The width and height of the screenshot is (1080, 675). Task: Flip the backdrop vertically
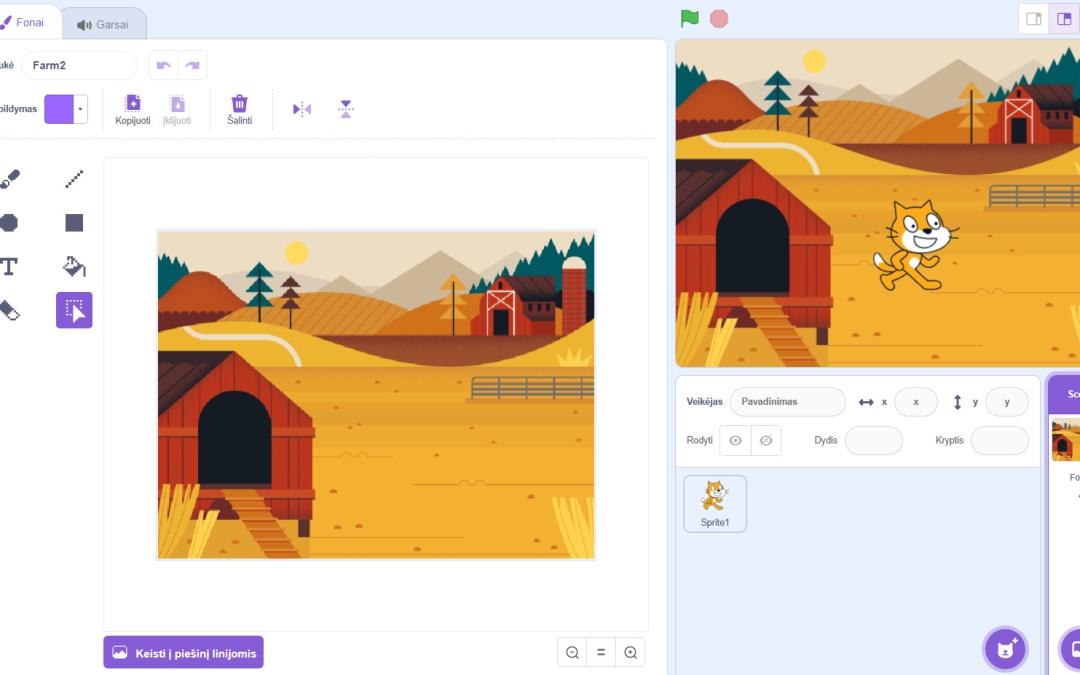point(346,109)
